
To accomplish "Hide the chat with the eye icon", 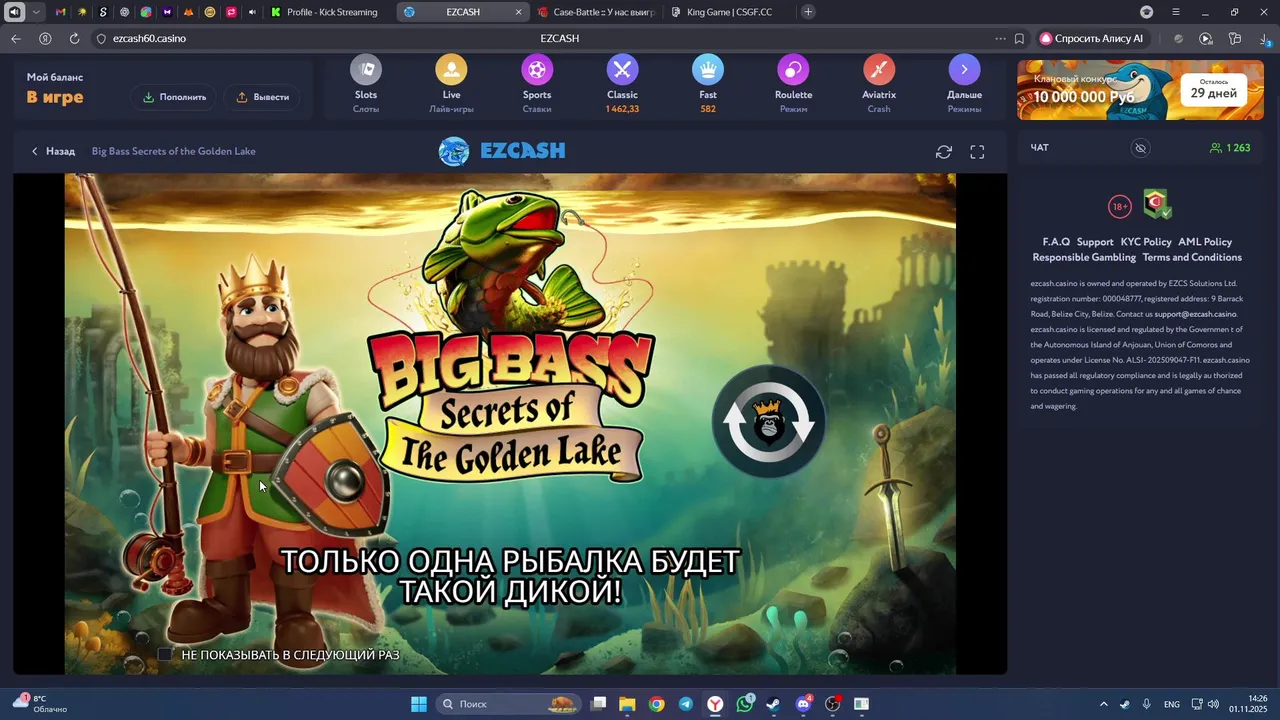I will (x=1140, y=148).
